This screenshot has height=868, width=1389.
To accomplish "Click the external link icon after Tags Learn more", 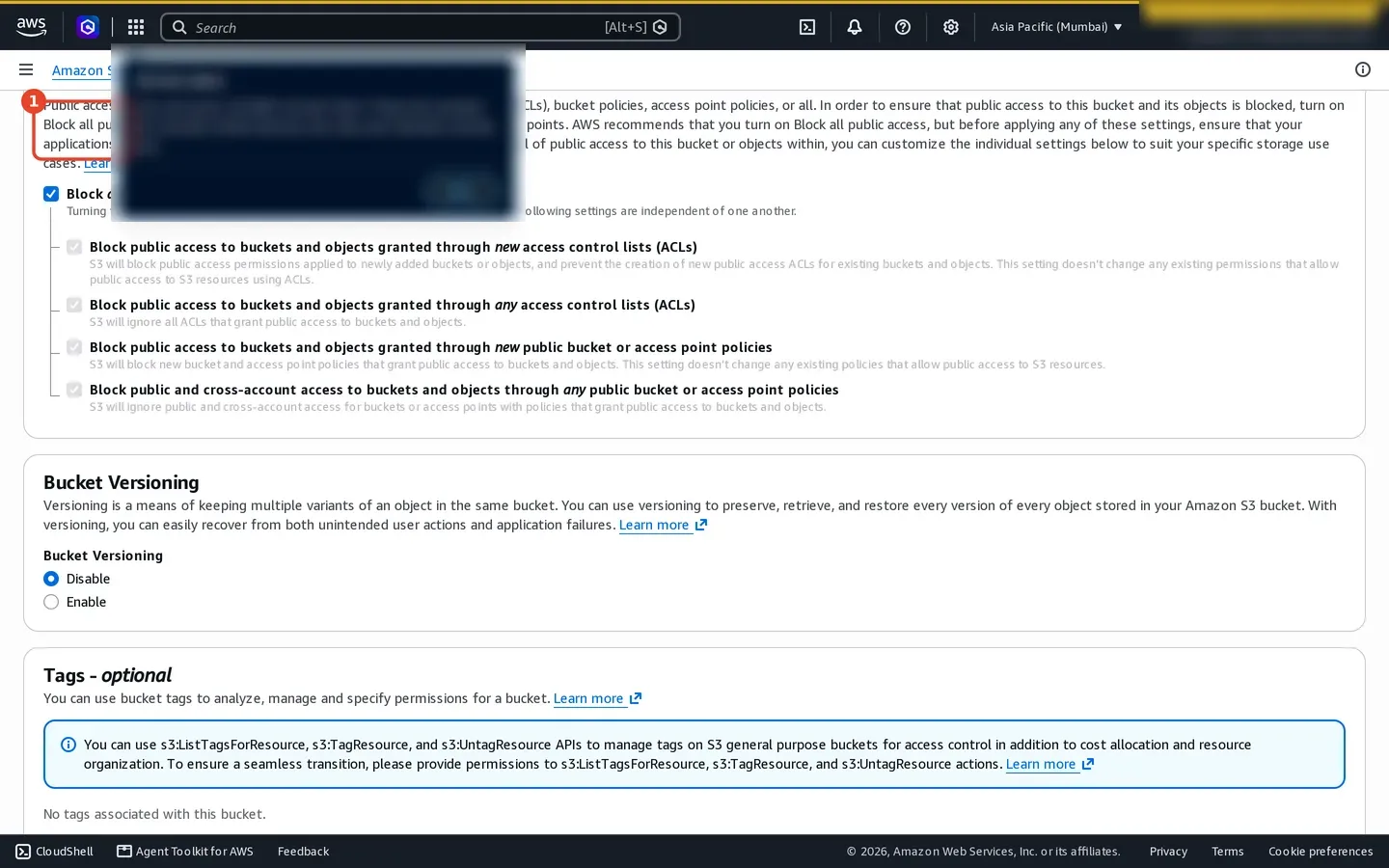I will coord(636,698).
